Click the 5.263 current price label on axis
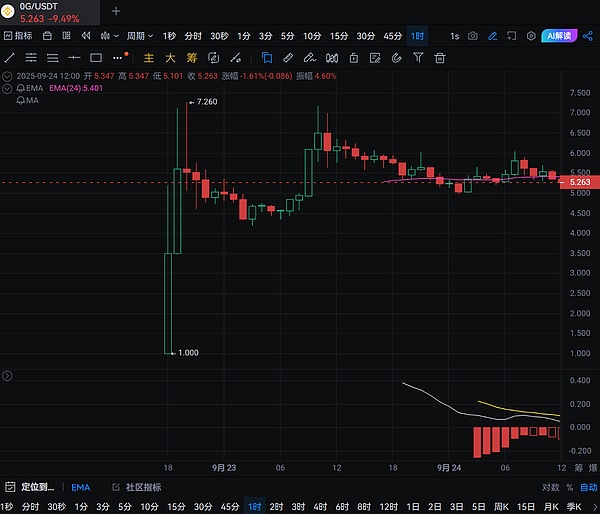 click(x=579, y=183)
